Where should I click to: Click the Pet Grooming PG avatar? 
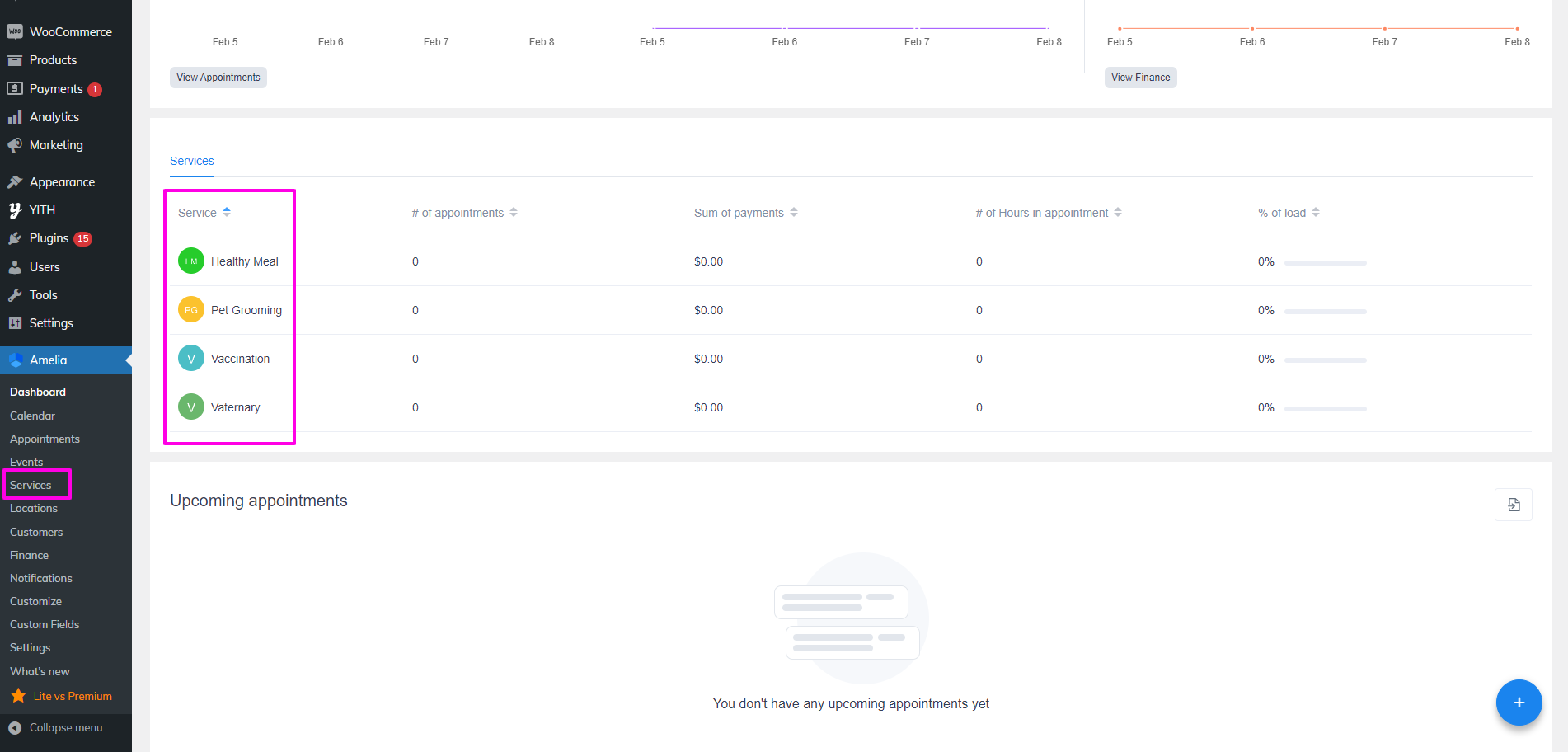click(191, 310)
